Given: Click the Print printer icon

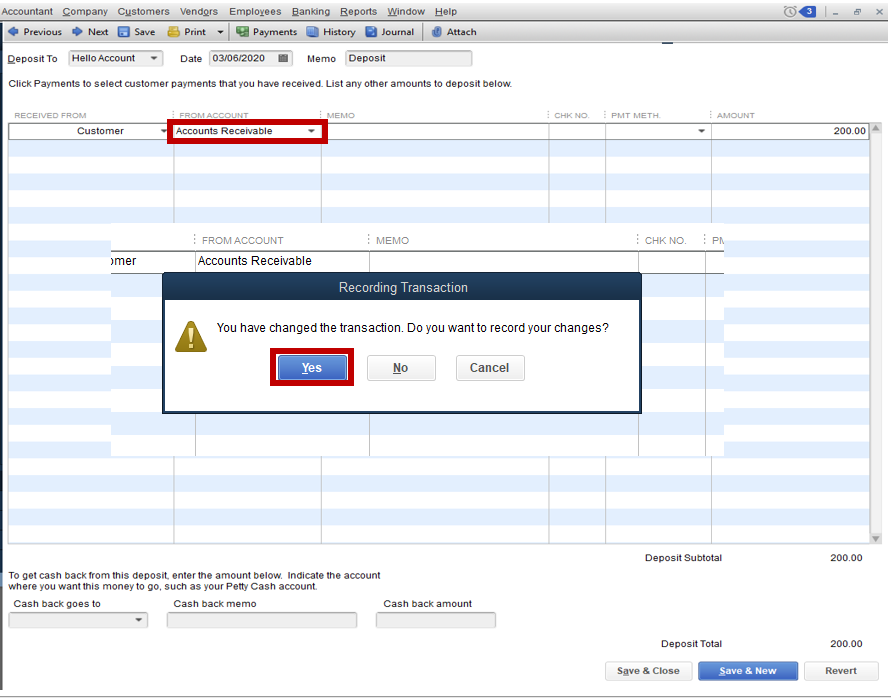Looking at the screenshot, I should 173,32.
